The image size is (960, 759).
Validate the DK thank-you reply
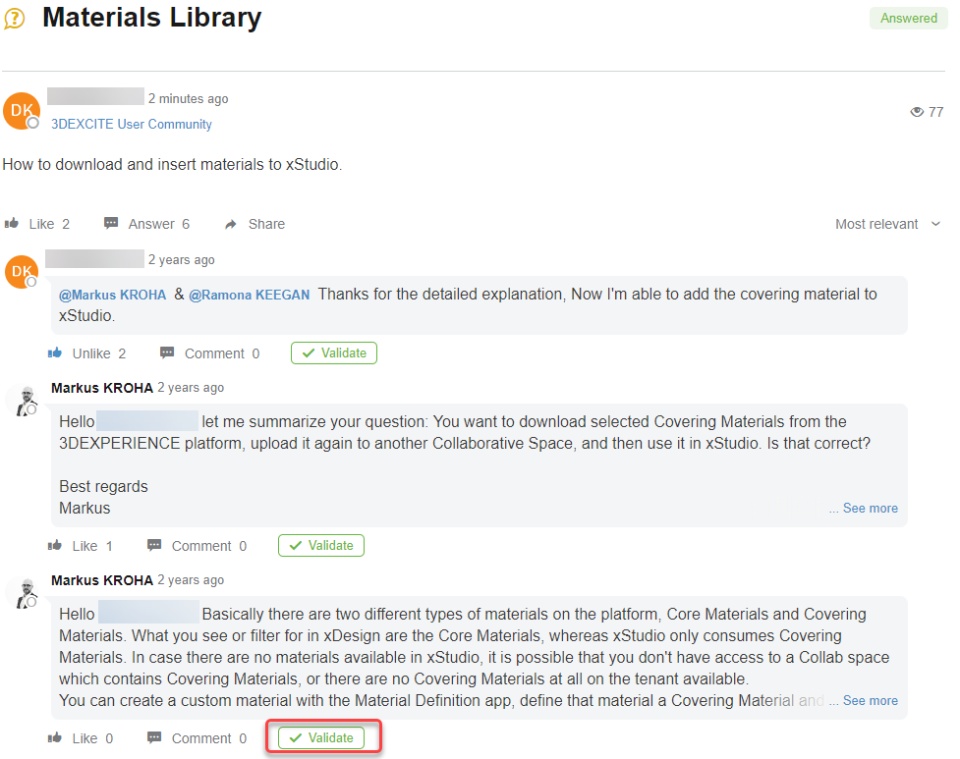(334, 353)
